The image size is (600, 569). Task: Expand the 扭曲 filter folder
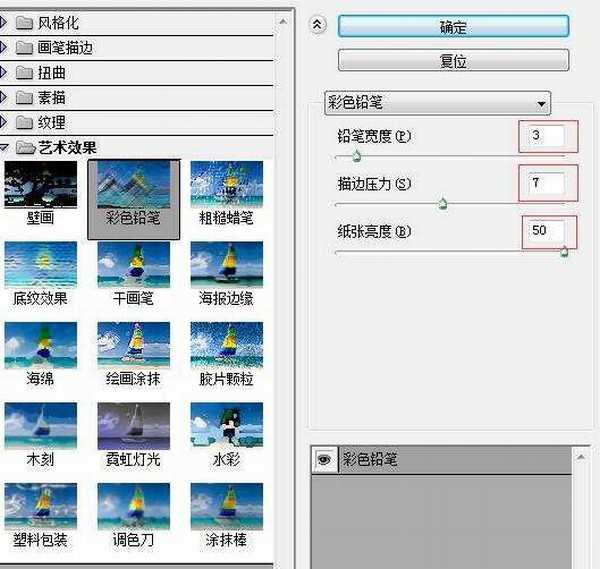click(6, 71)
